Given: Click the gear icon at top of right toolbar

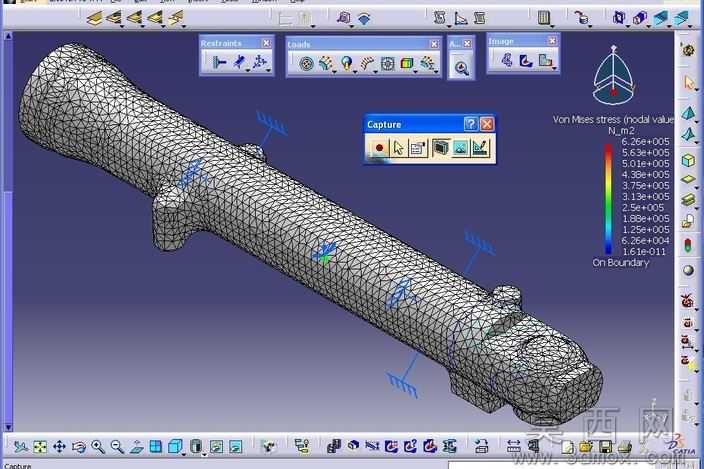Looking at the screenshot, I should [x=687, y=49].
